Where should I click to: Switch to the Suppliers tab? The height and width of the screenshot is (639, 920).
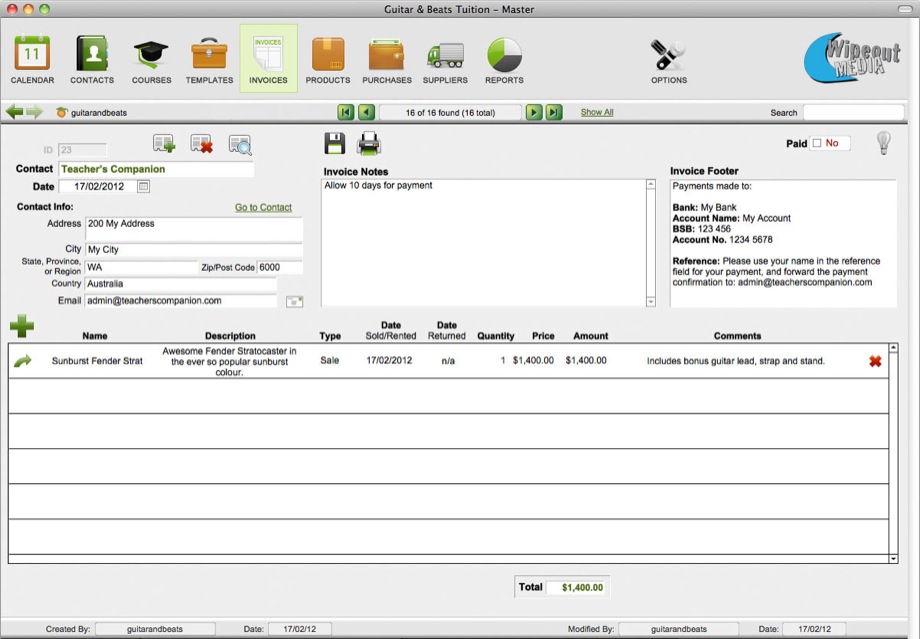[x=445, y=58]
